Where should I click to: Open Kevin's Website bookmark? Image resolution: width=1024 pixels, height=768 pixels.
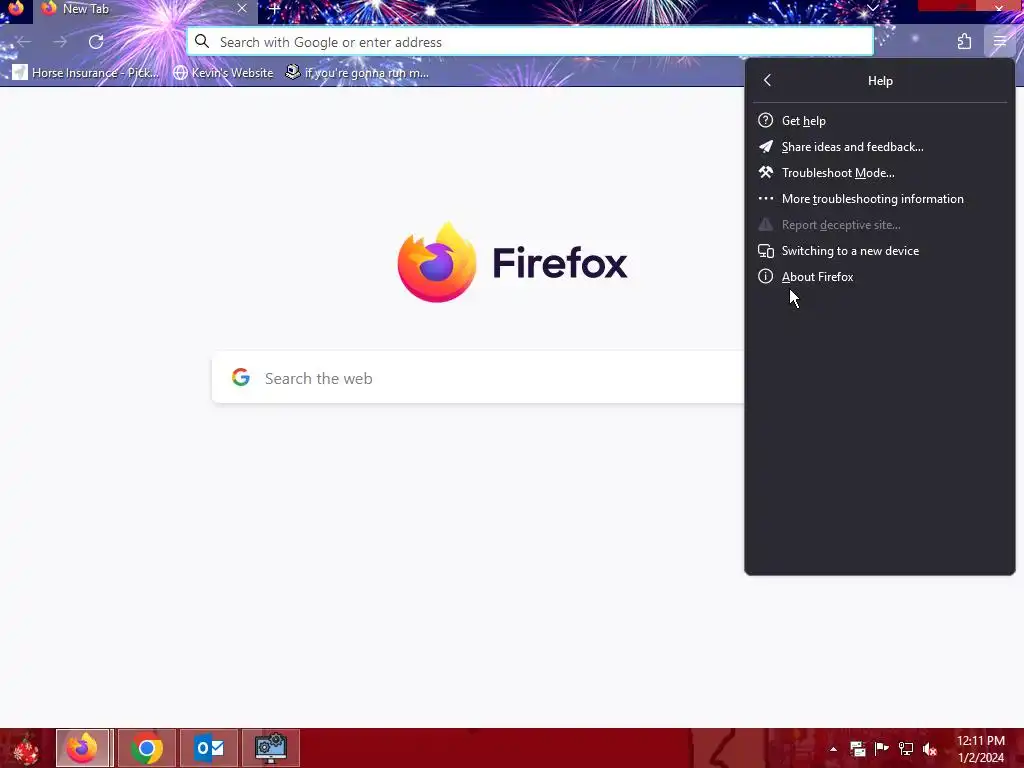tap(223, 72)
